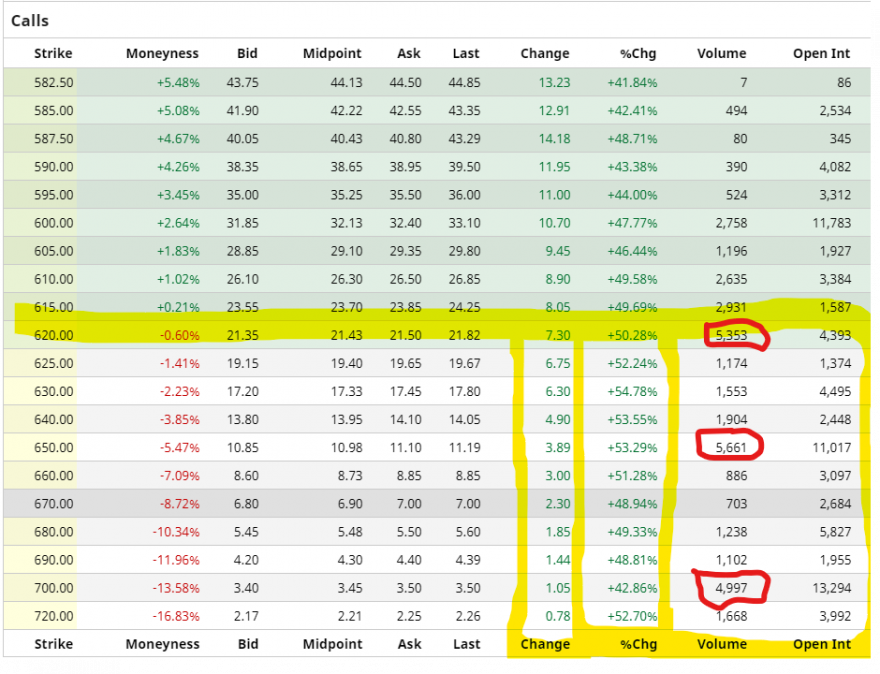Select the 660.00 strike cell
The height and width of the screenshot is (674, 880).
[x=53, y=475]
